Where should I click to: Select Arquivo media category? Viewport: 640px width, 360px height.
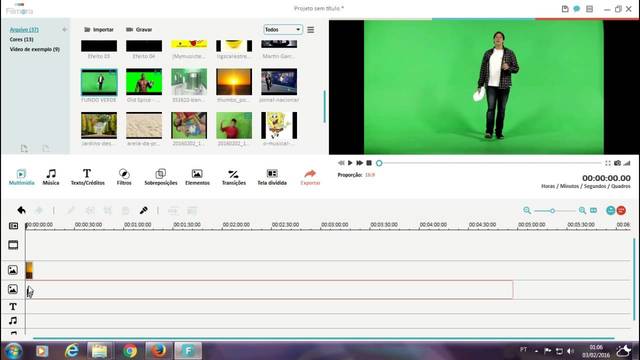(24, 30)
